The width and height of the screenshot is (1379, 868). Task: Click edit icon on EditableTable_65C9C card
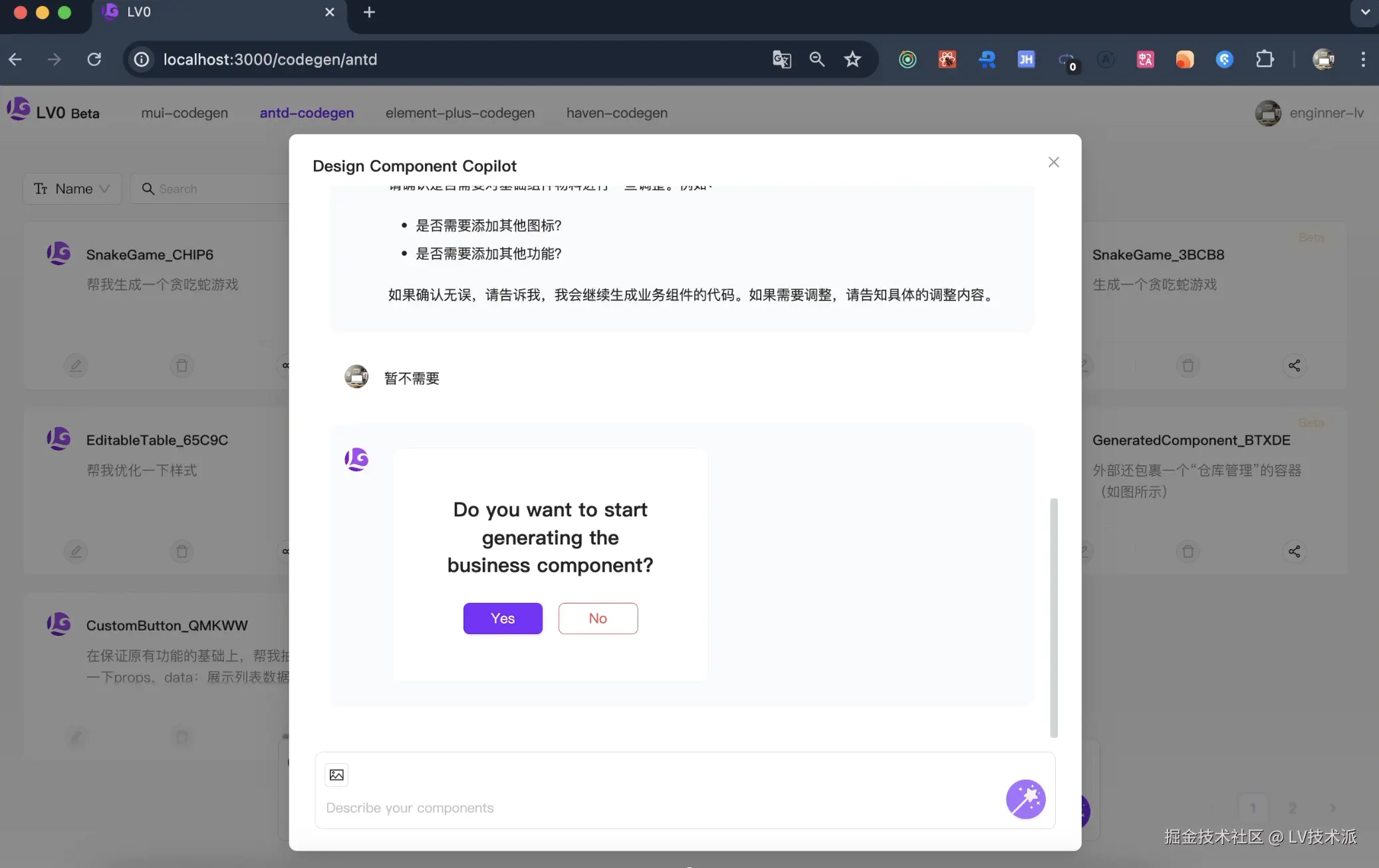click(76, 552)
